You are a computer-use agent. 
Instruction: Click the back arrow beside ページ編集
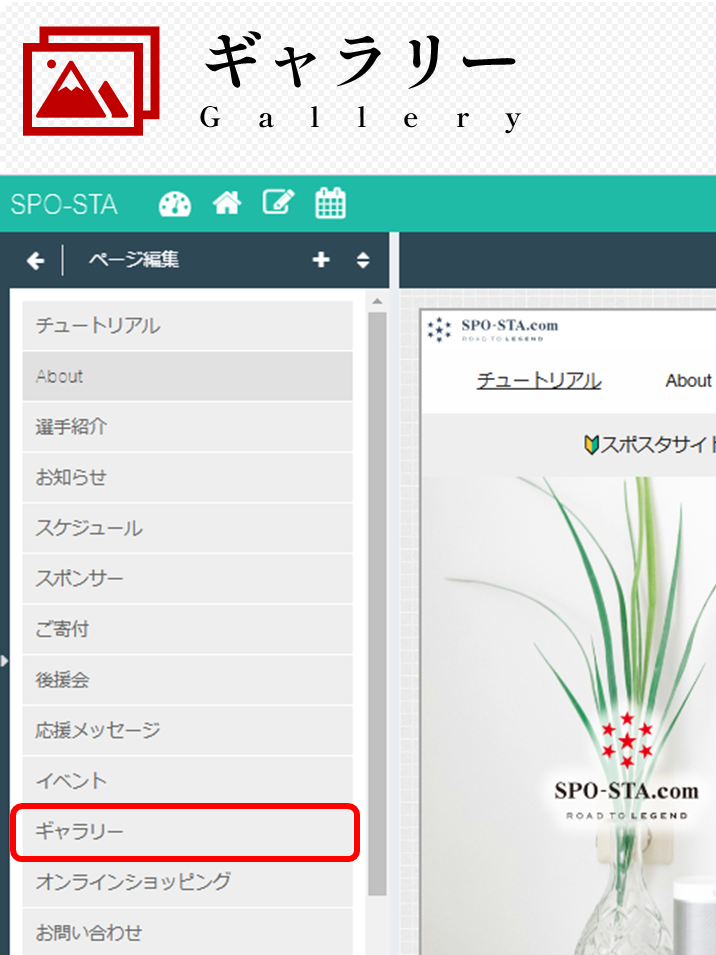(36, 261)
